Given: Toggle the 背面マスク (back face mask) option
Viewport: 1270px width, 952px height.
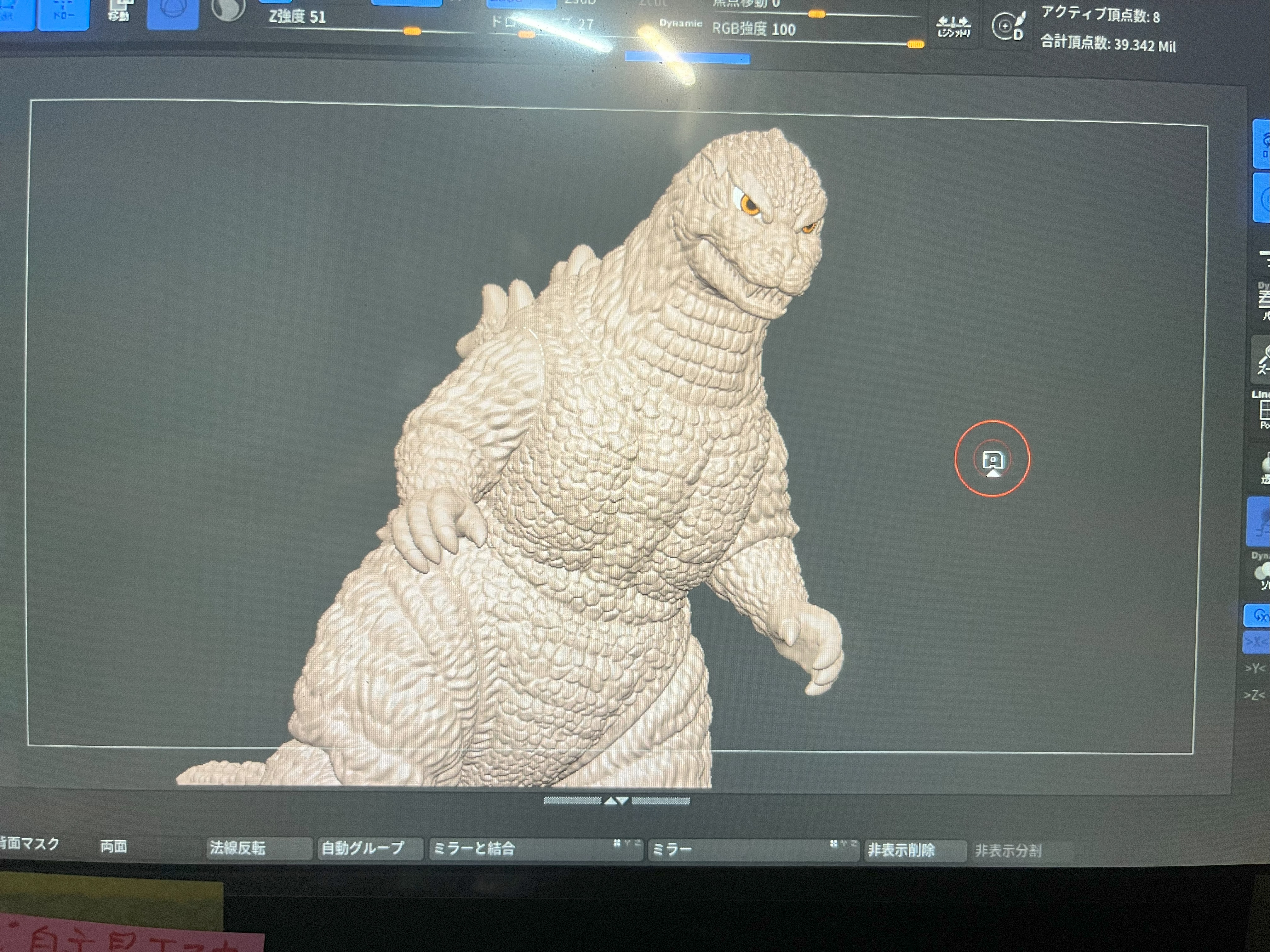Looking at the screenshot, I should (30, 843).
